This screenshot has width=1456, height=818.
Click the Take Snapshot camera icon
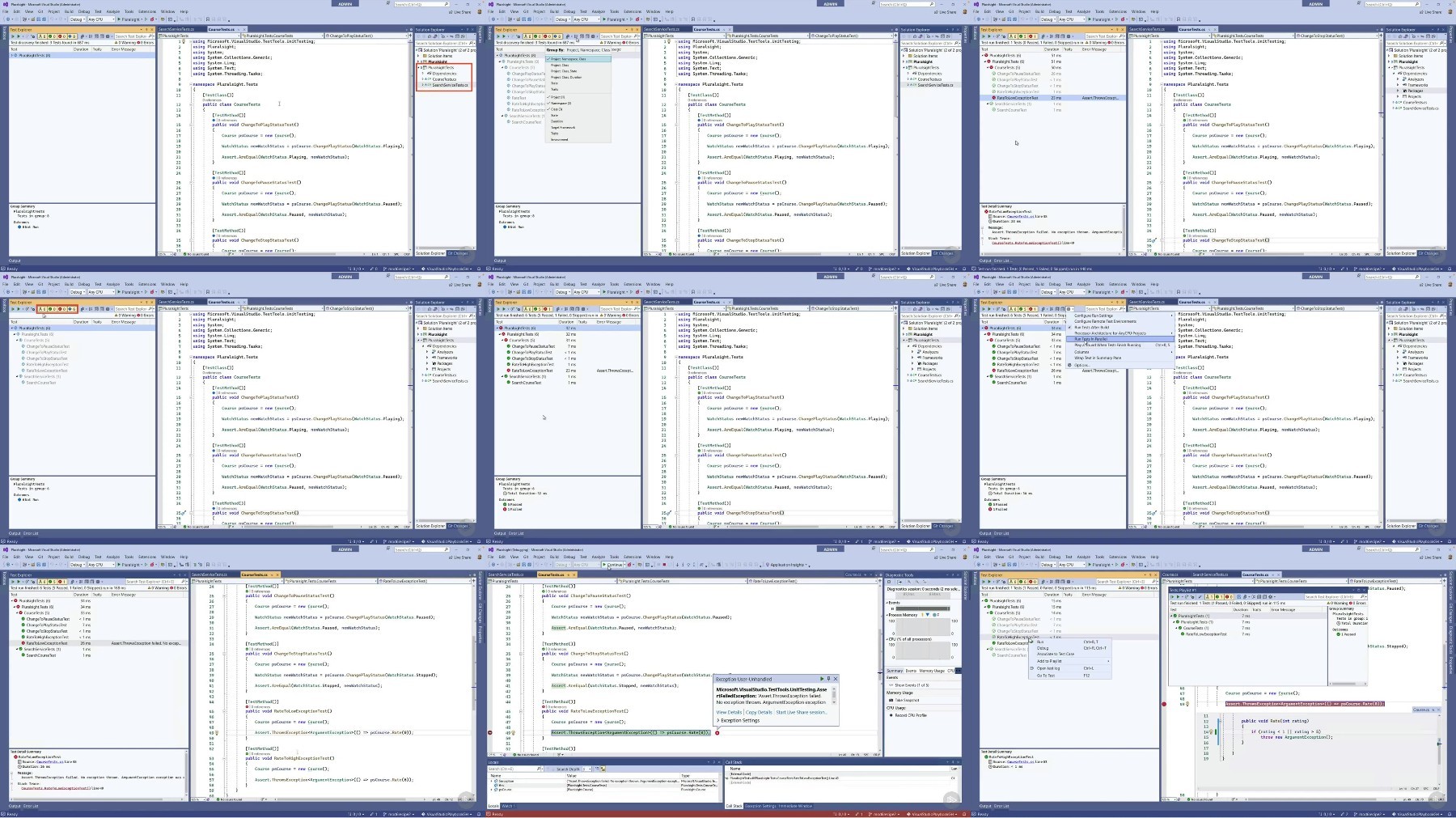pos(891,700)
